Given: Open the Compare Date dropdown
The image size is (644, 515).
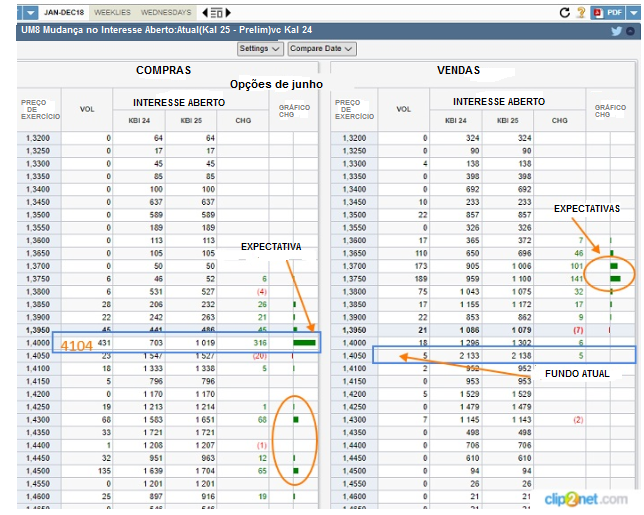Looking at the screenshot, I should click(321, 48).
